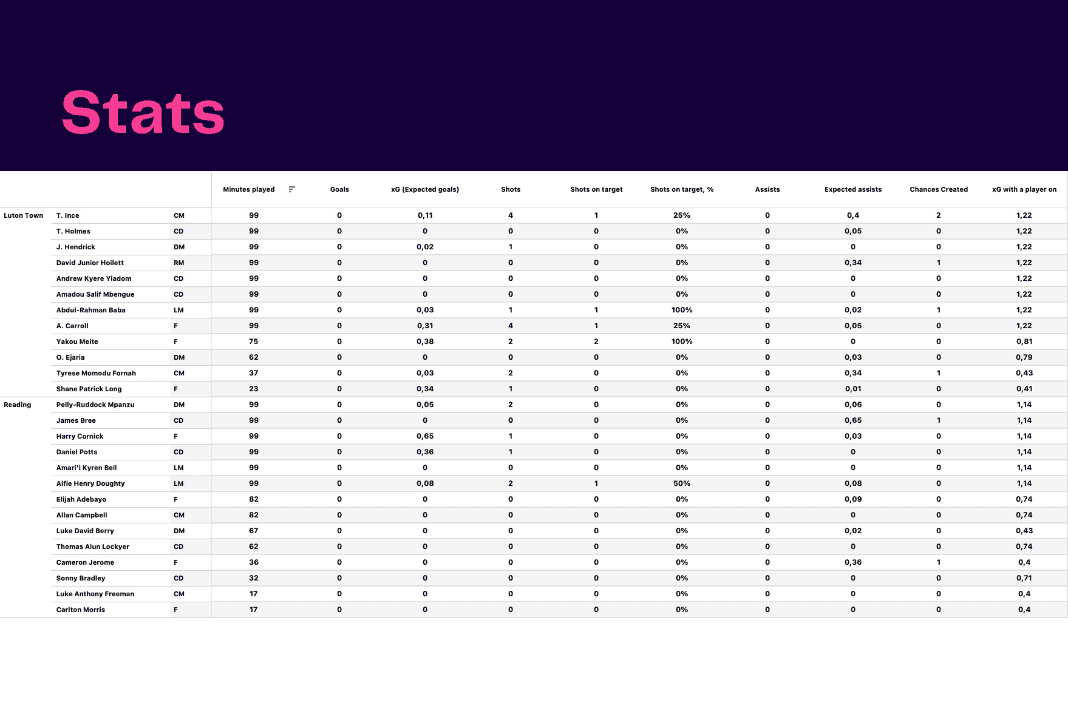Click A. Carroll's player name
This screenshot has height=712, width=1068.
pyautogui.click(x=73, y=326)
